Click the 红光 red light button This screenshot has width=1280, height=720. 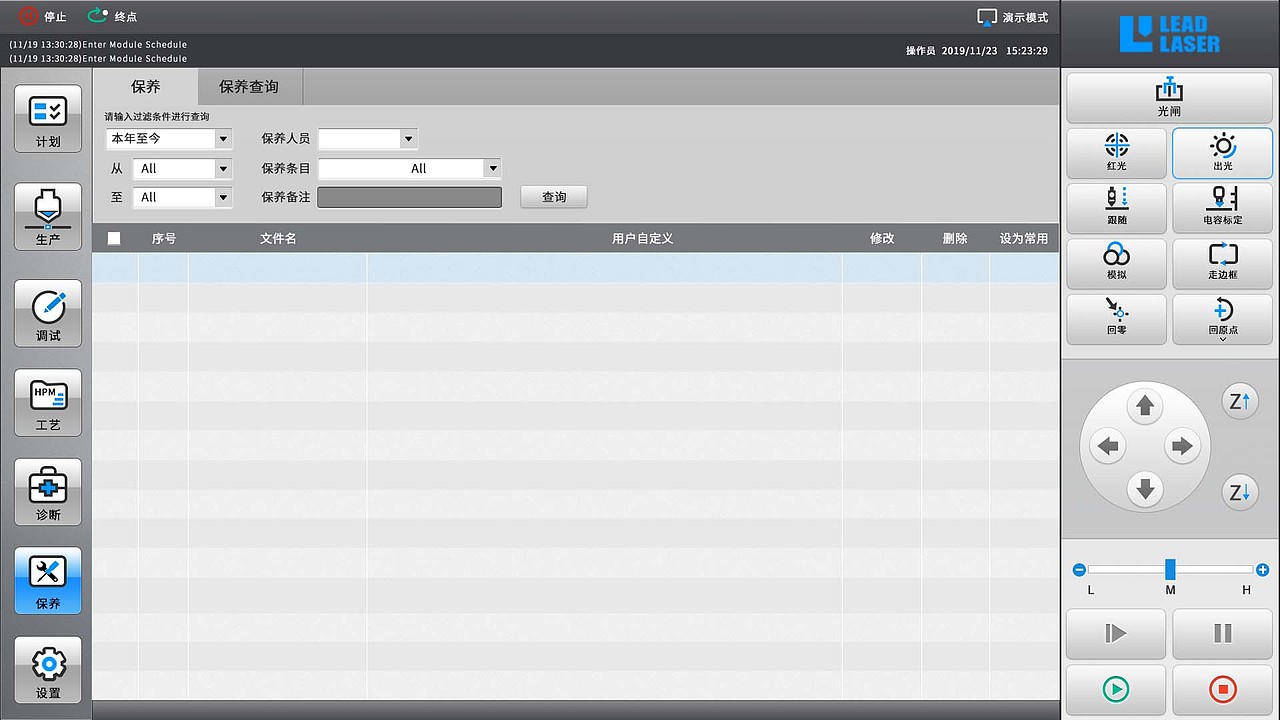[x=1117, y=152]
